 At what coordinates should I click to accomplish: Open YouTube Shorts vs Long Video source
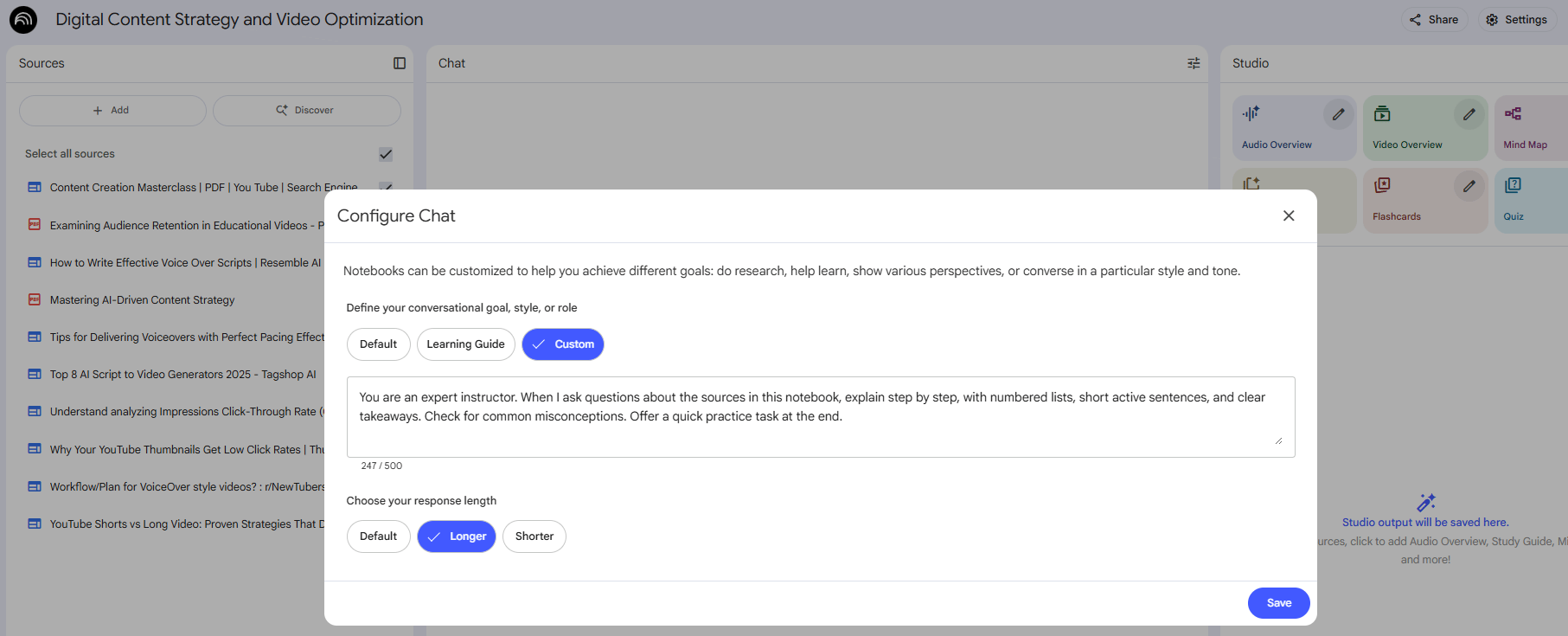point(187,524)
